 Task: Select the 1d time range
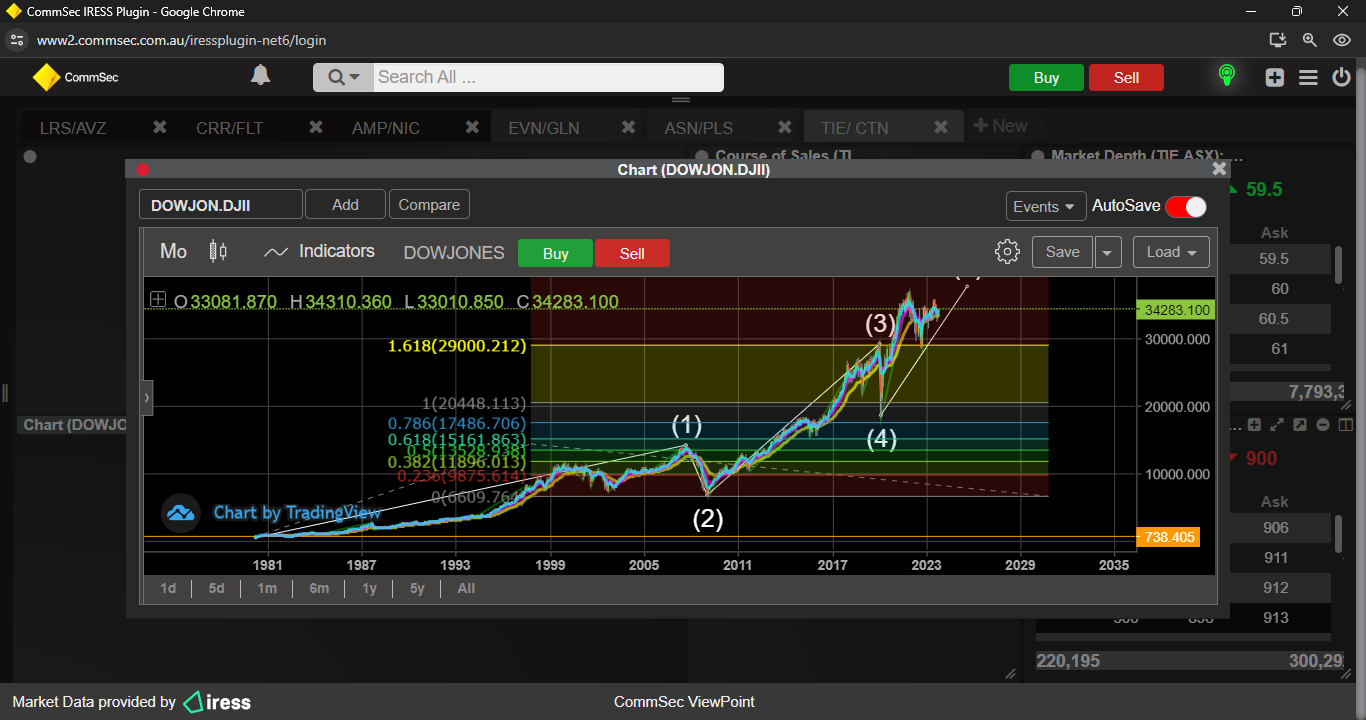pos(168,588)
